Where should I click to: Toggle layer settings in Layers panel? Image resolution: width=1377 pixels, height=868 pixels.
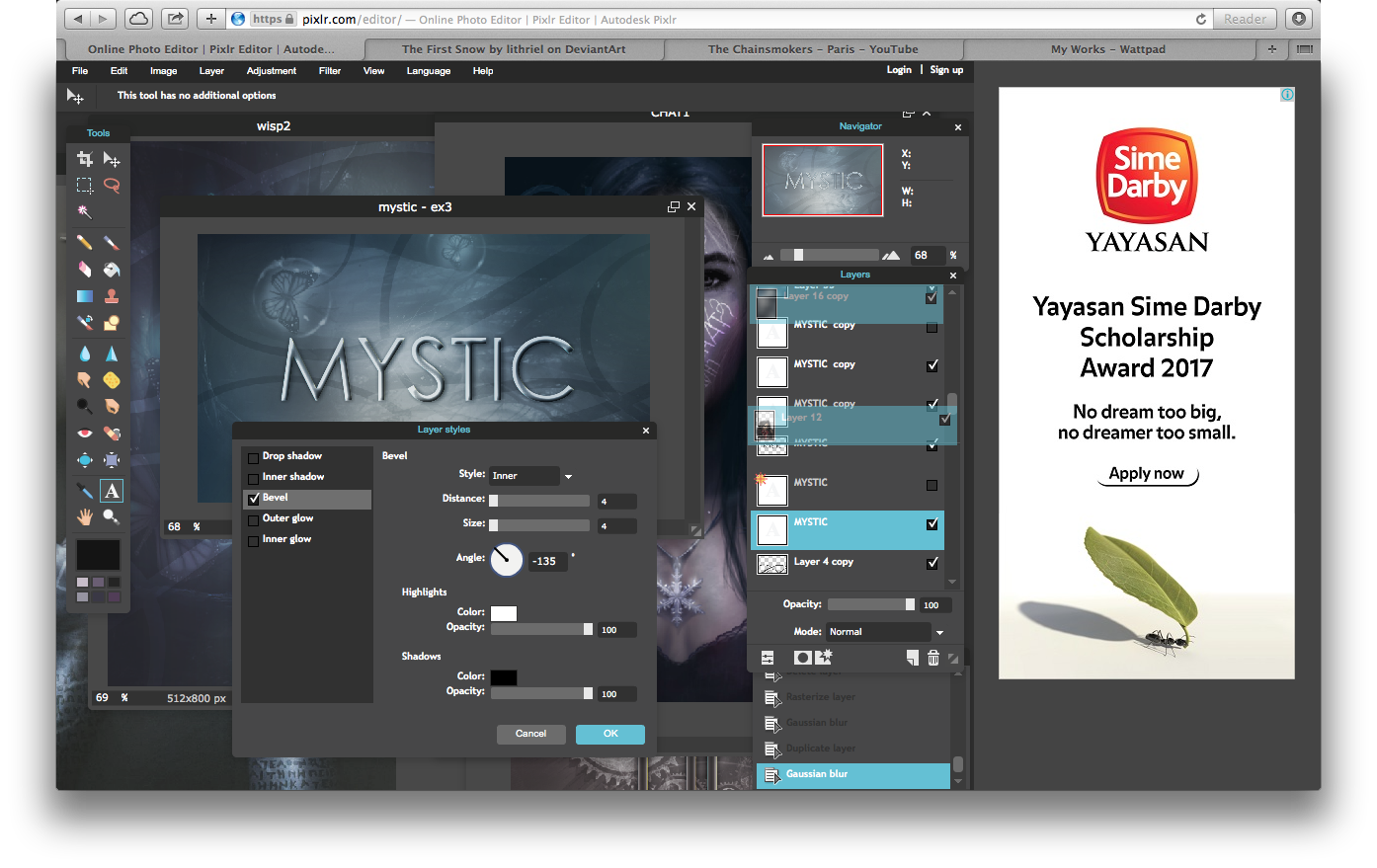(768, 658)
